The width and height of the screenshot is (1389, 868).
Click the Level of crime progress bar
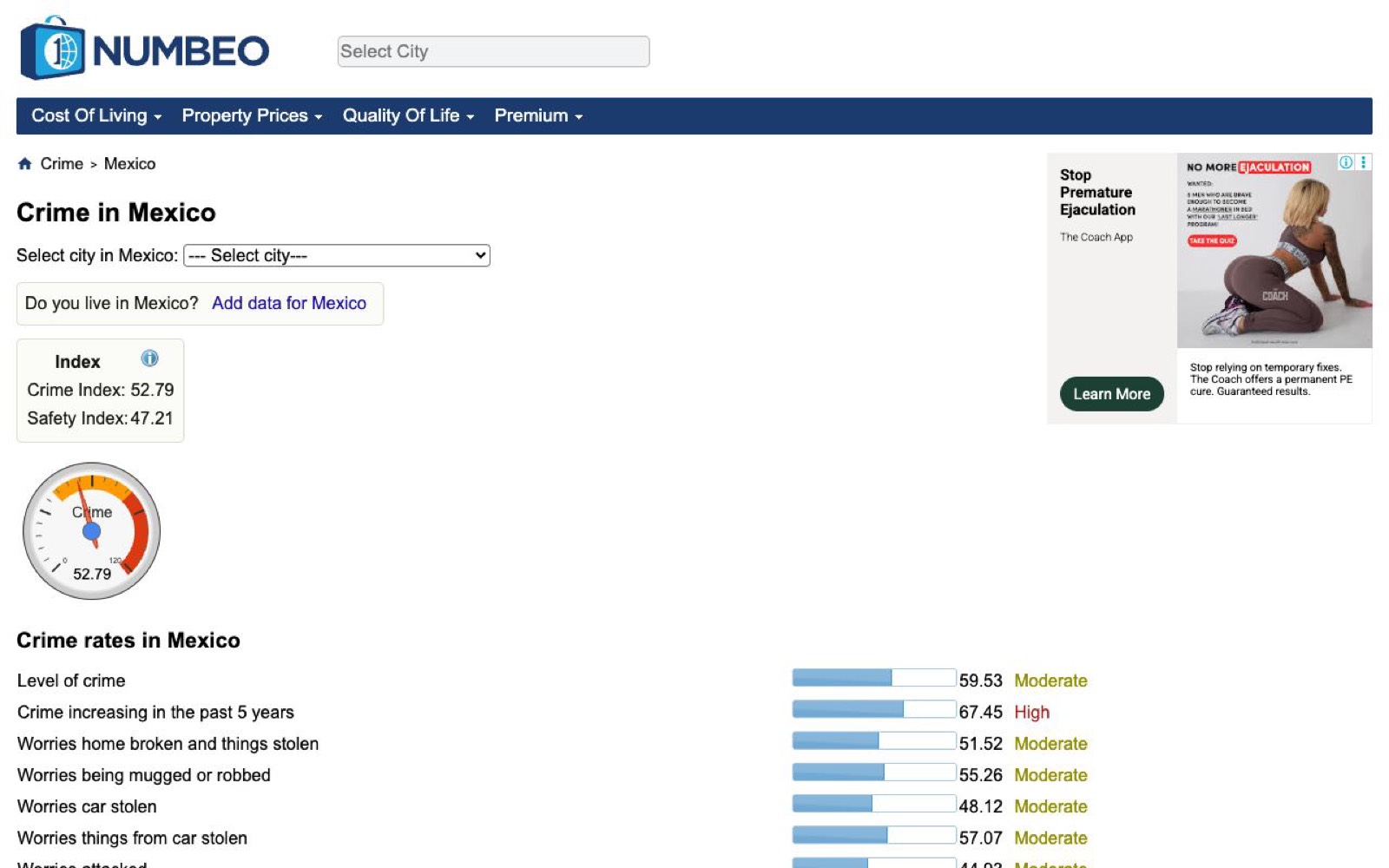[873, 678]
